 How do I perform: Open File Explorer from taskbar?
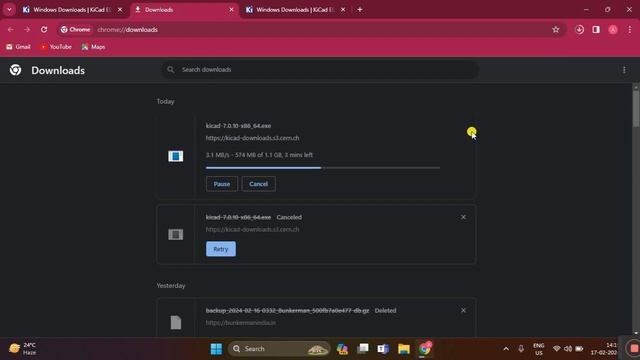(x=404, y=349)
